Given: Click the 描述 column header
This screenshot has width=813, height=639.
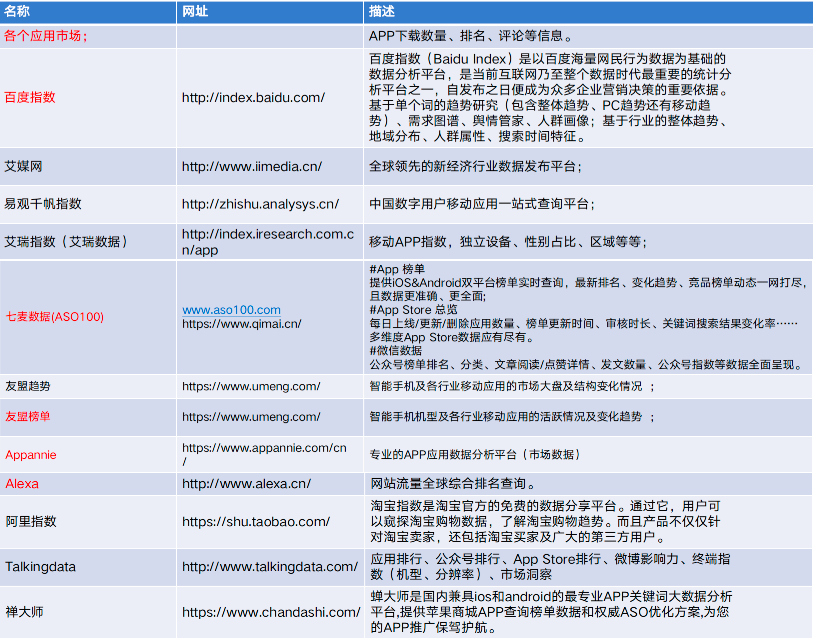Looking at the screenshot, I should (x=382, y=11).
